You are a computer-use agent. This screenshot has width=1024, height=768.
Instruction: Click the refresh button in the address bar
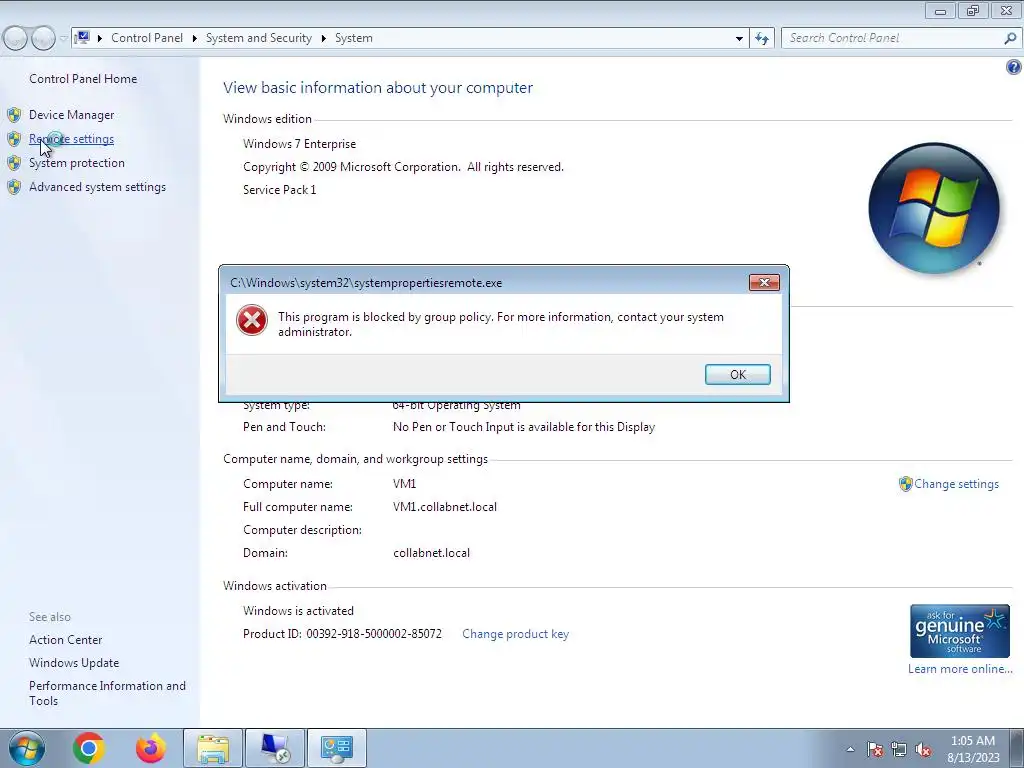761,38
